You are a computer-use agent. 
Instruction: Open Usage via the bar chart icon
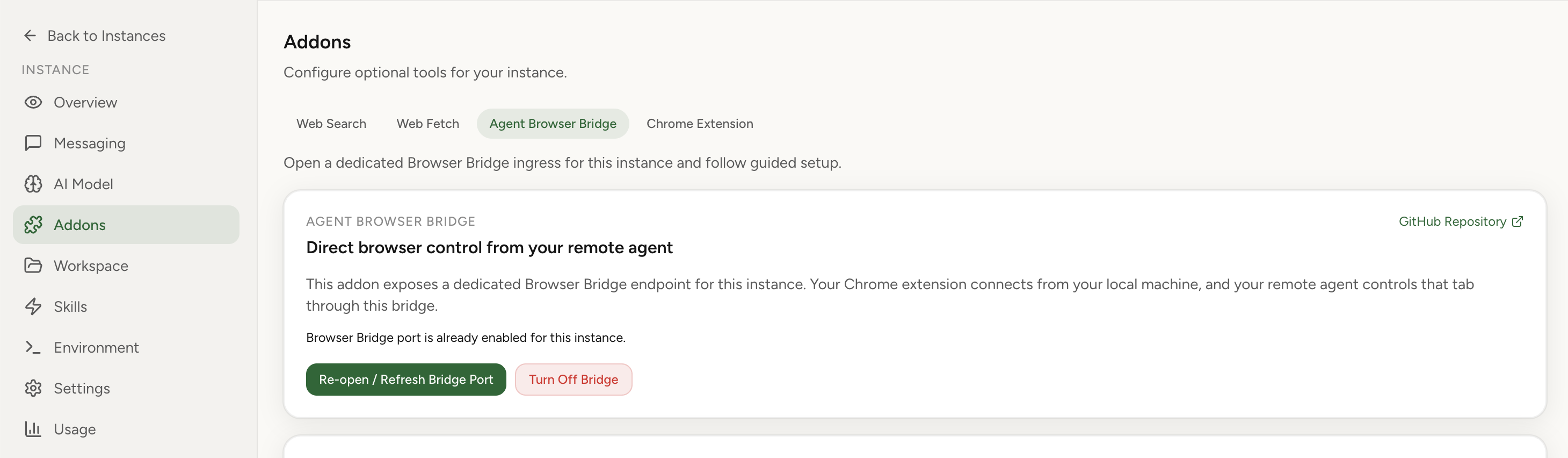pyautogui.click(x=33, y=429)
